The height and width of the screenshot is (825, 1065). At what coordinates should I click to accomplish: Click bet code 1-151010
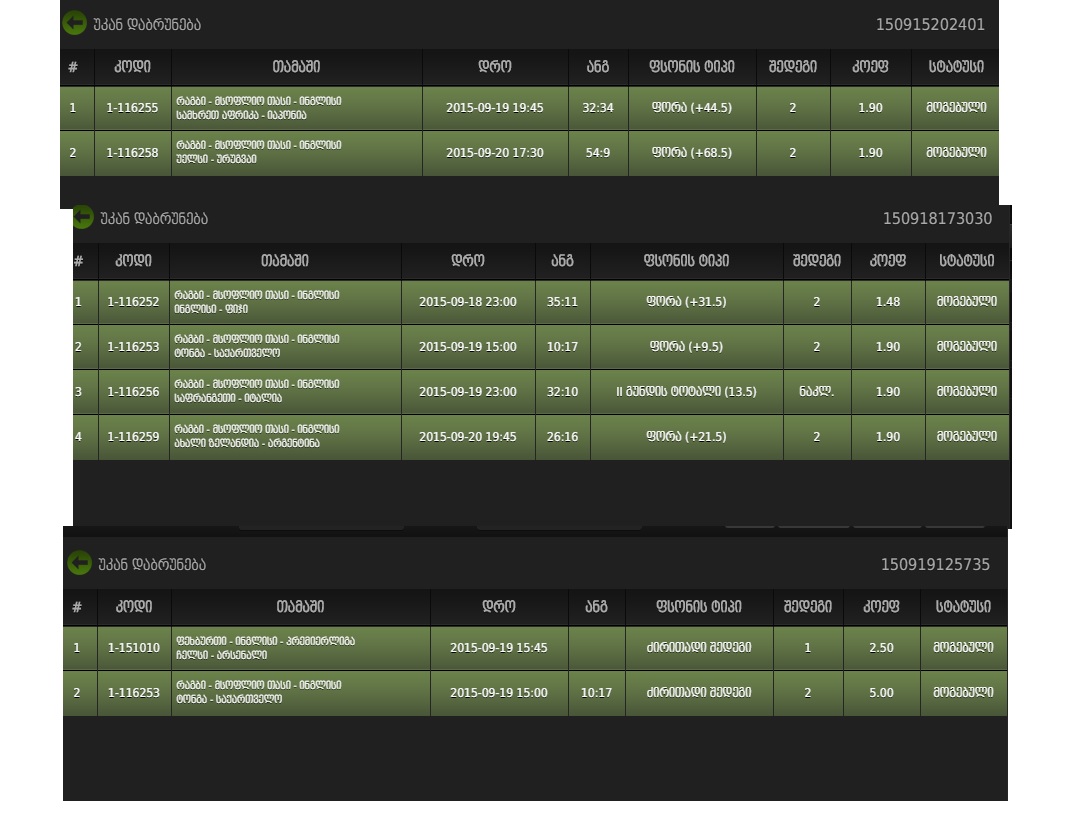click(134, 648)
